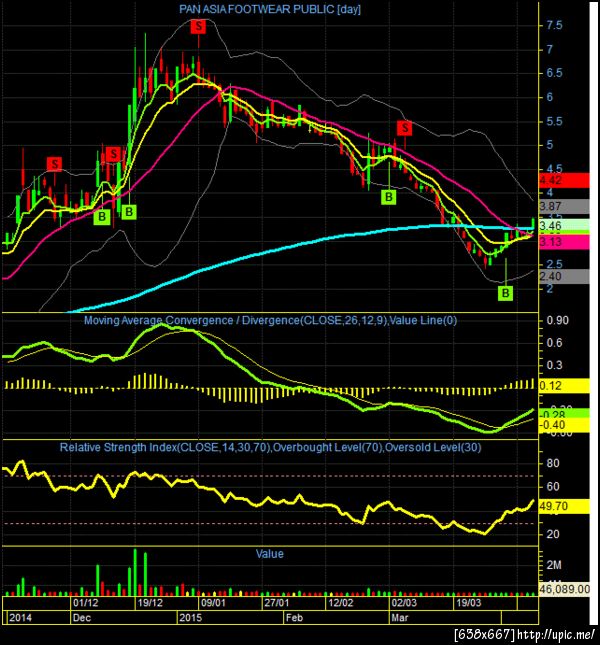
Task: Click the B buy marker right of the 01/12 date
Action: click(102, 216)
